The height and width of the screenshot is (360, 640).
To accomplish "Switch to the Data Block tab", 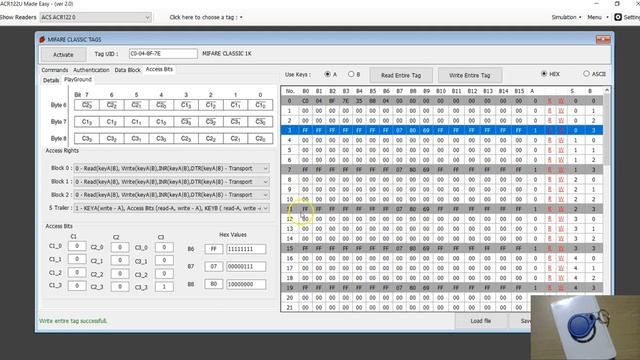I will coord(127,70).
